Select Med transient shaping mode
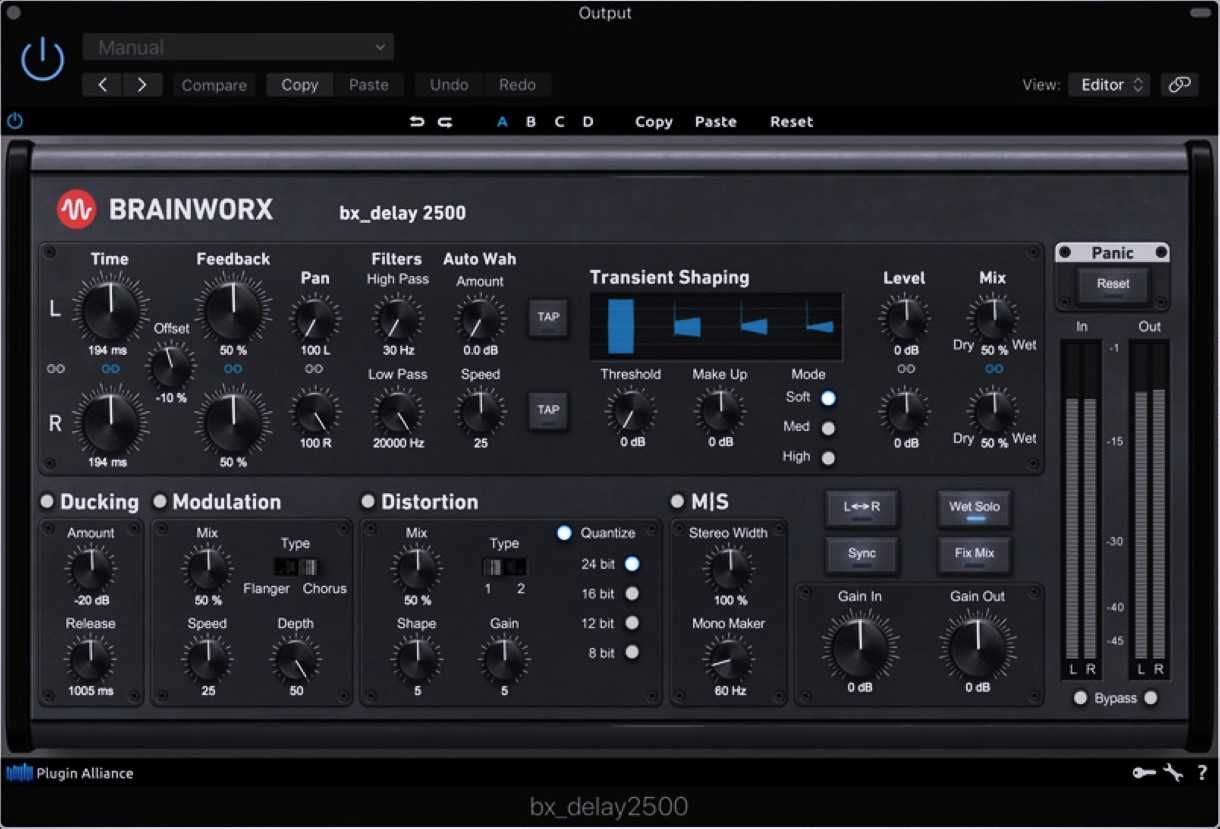 pyautogui.click(x=828, y=428)
